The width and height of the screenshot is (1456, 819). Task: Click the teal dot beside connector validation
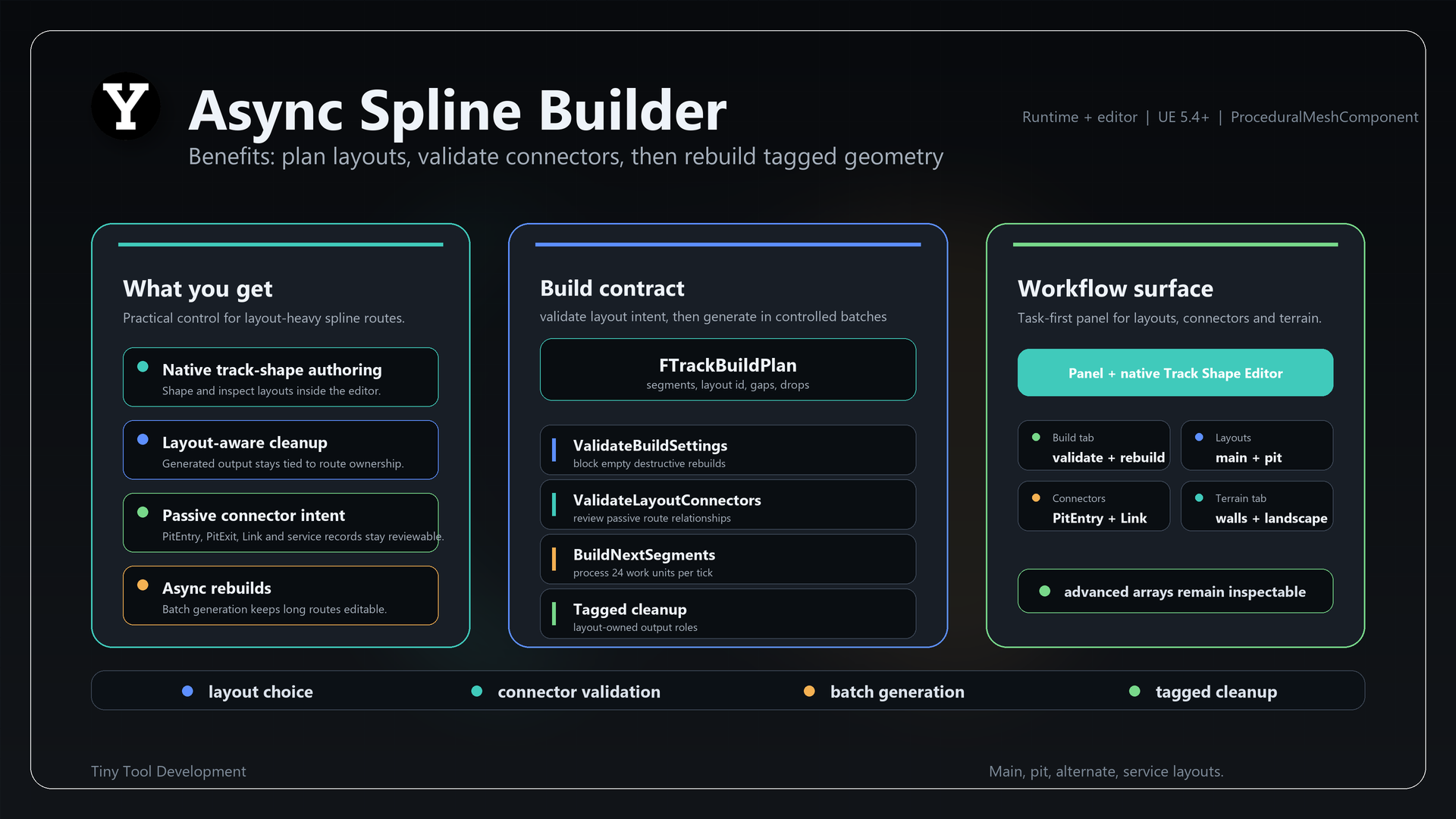click(x=477, y=692)
